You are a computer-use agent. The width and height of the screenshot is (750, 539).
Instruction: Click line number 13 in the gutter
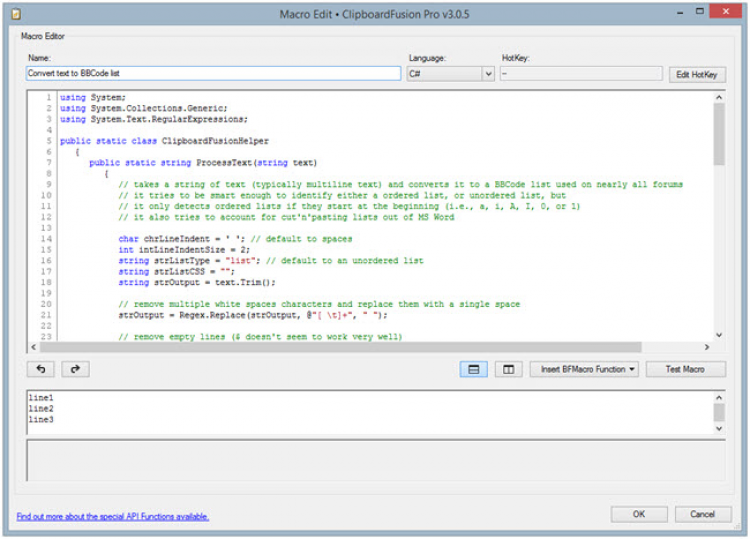tap(46, 228)
